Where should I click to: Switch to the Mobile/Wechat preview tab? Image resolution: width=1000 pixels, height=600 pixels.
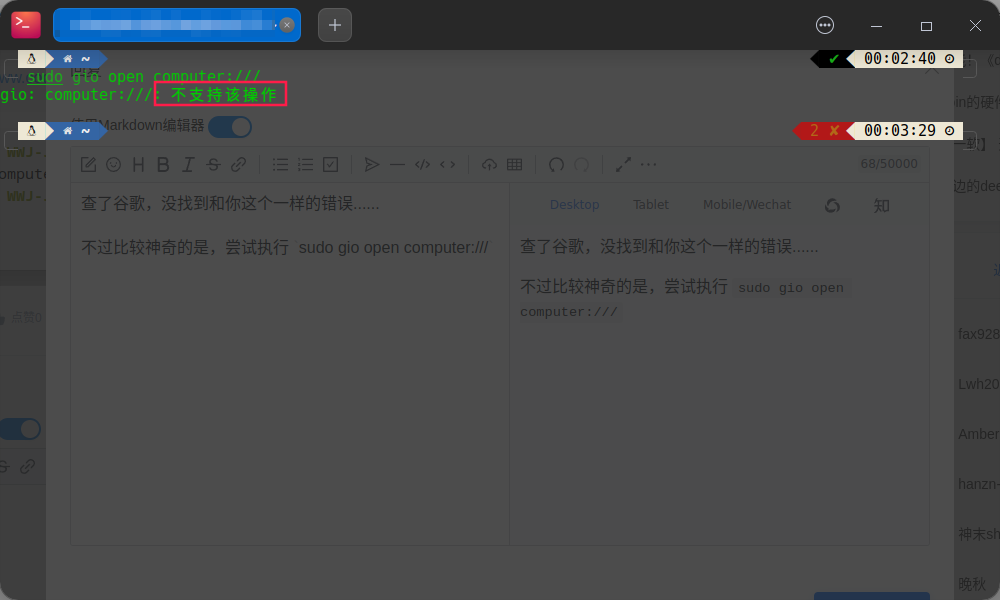(x=746, y=204)
